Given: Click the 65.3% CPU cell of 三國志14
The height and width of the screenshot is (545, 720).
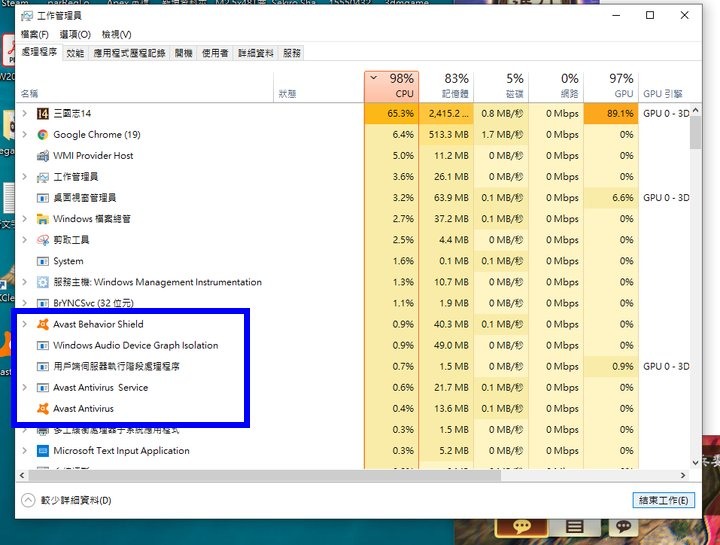Looking at the screenshot, I should click(392, 113).
